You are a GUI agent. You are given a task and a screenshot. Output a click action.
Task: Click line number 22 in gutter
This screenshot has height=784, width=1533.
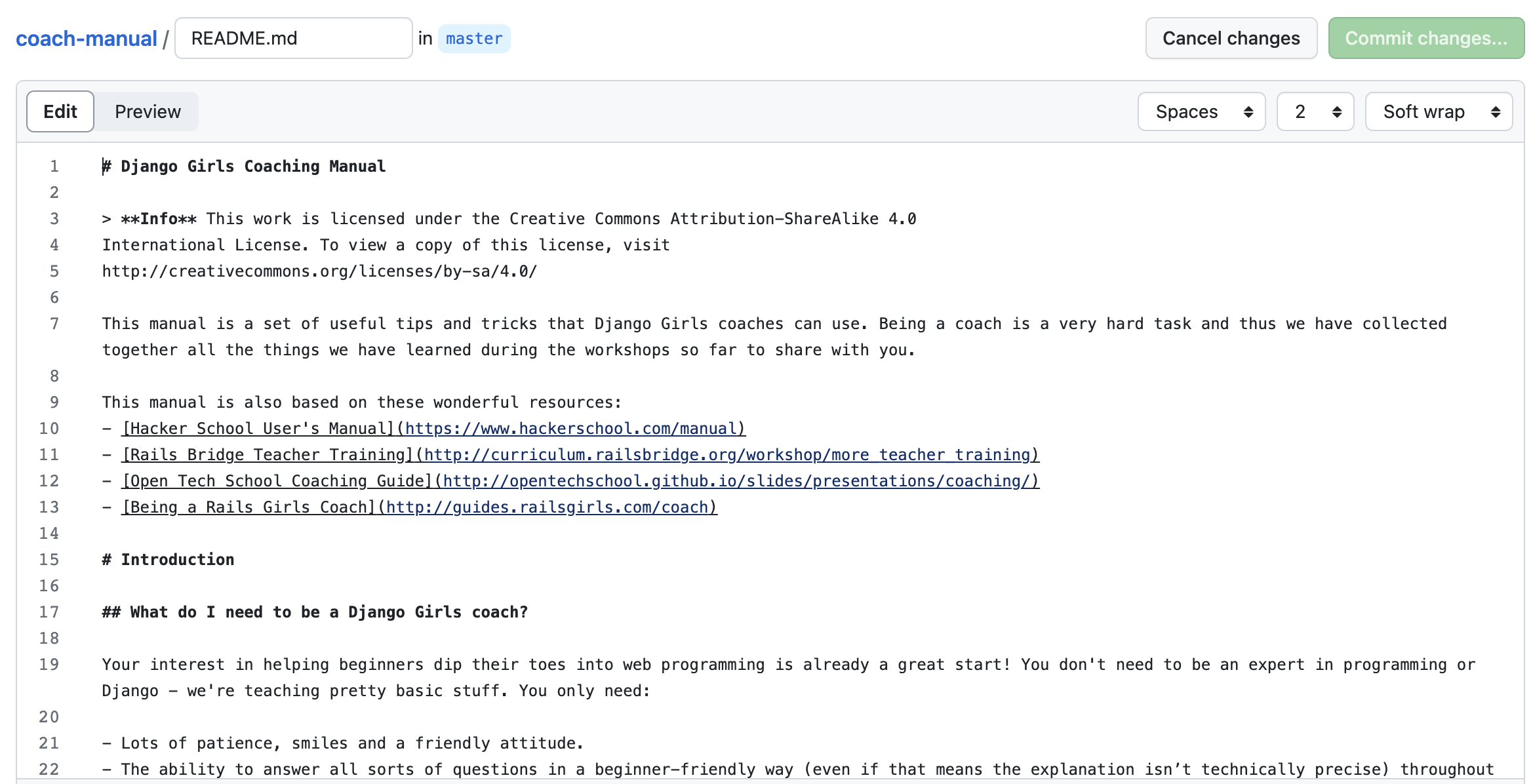49,770
